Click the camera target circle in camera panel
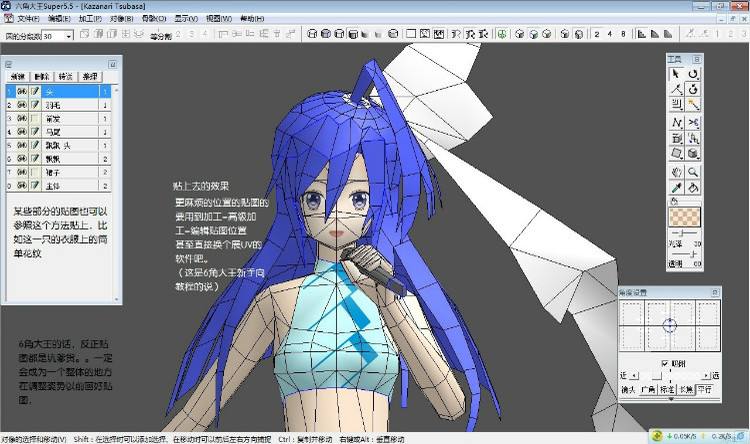The image size is (750, 444). coord(670,325)
